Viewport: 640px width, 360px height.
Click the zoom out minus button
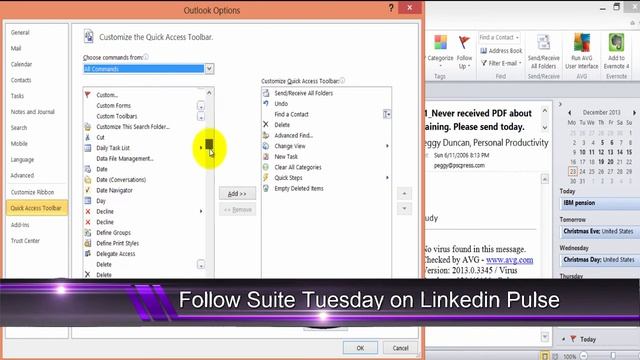(x=584, y=356)
